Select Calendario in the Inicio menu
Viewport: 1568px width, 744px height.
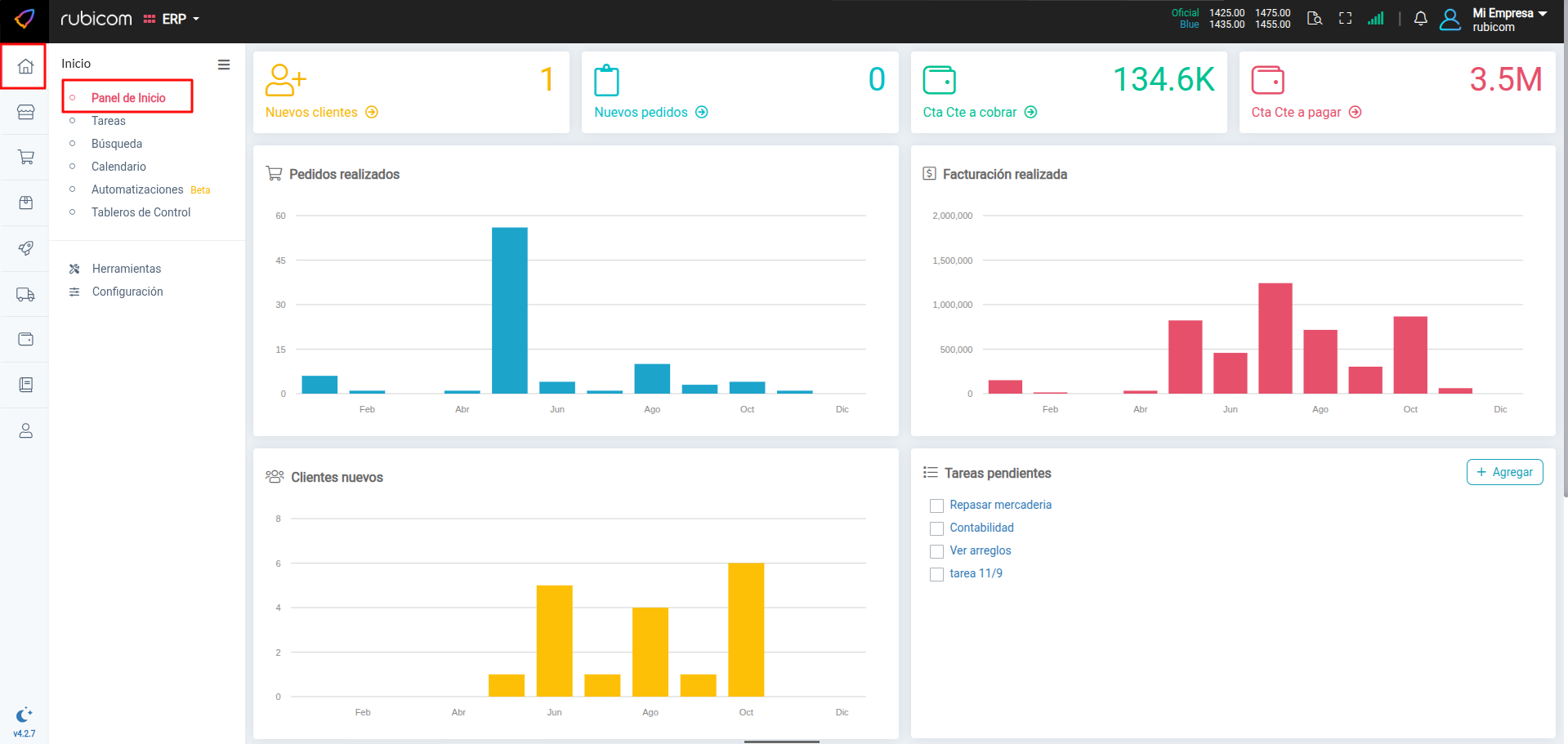tap(118, 167)
